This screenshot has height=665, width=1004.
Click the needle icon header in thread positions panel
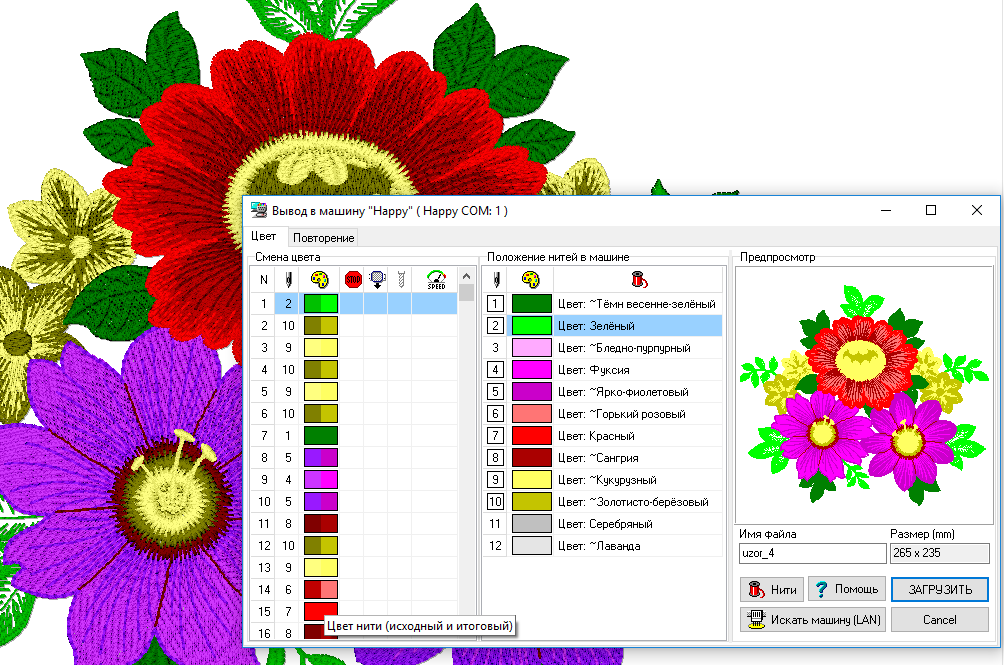click(496, 280)
